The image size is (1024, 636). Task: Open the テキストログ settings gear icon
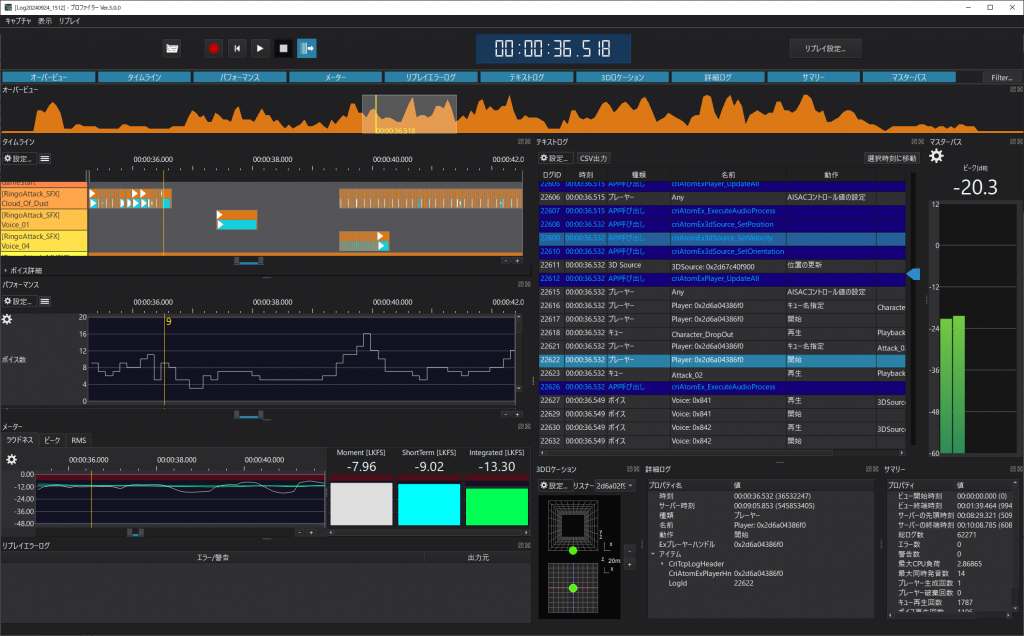coord(545,157)
